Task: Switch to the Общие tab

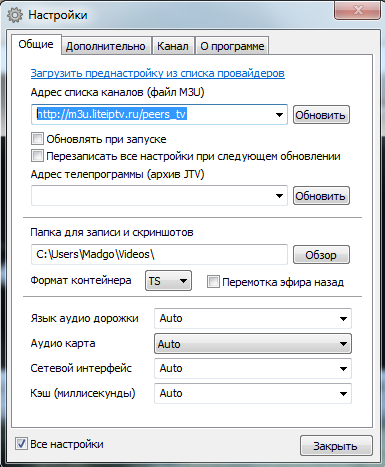Action: click(x=36, y=44)
